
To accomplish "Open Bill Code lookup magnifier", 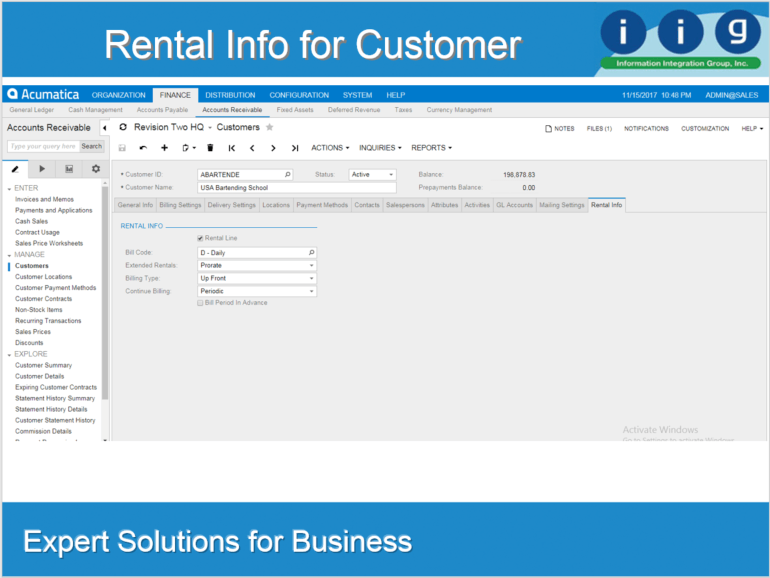I will pyautogui.click(x=311, y=252).
